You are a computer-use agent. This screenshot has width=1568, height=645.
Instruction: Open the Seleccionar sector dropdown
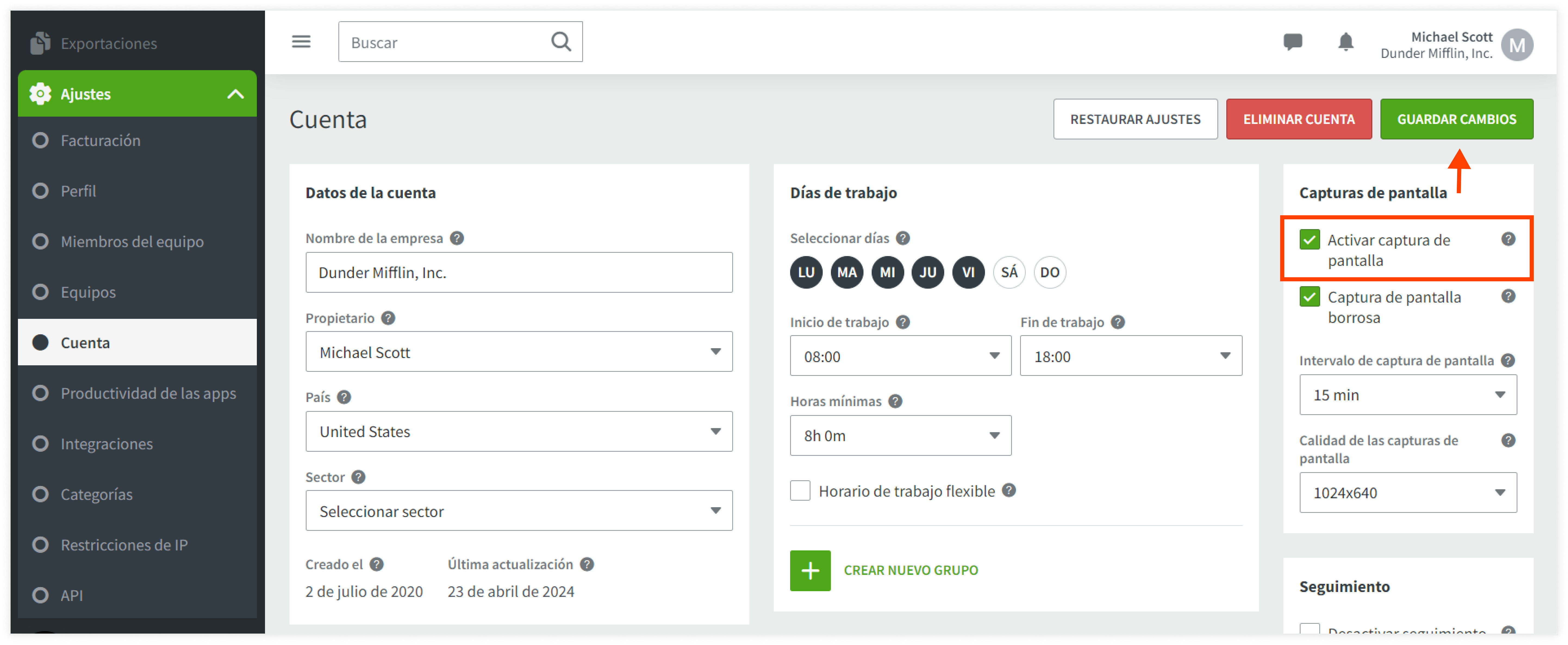tap(519, 510)
